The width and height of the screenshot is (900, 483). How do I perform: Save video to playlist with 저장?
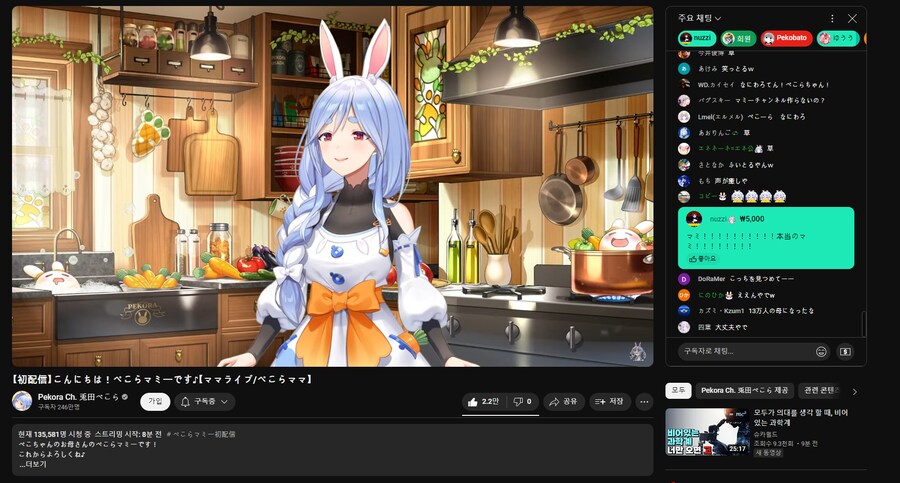coord(609,401)
